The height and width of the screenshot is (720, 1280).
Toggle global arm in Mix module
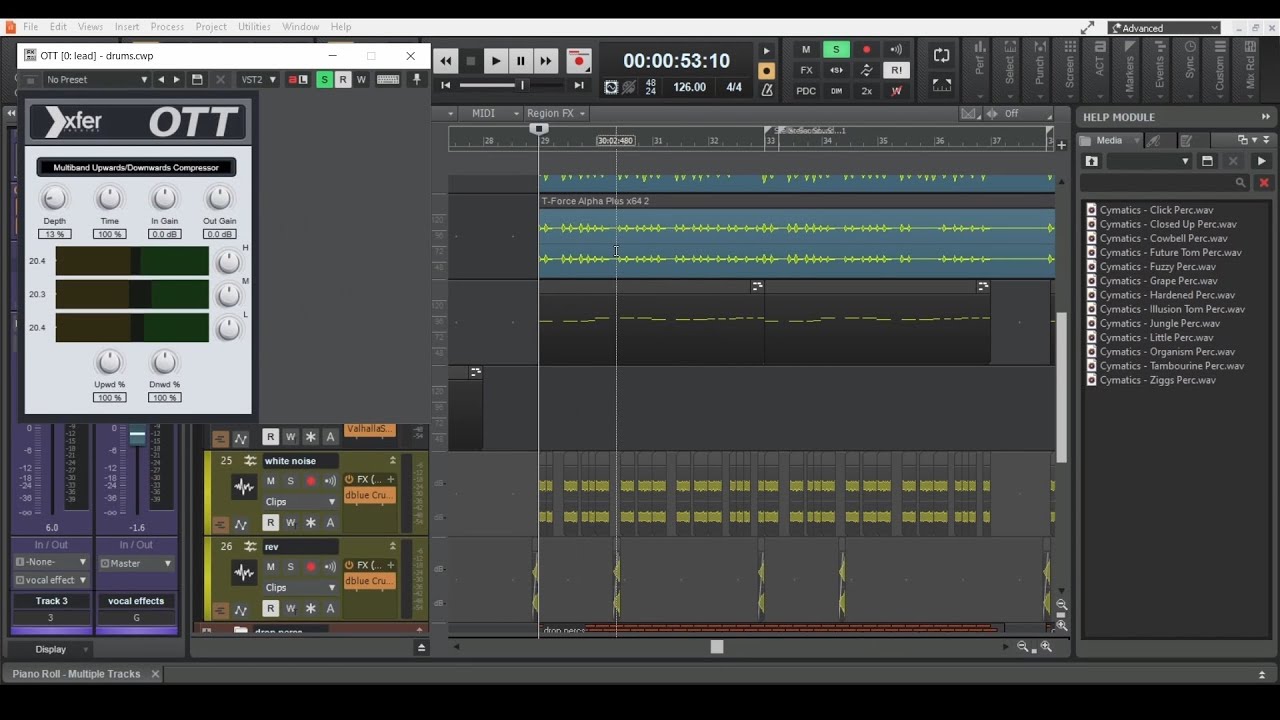point(866,50)
